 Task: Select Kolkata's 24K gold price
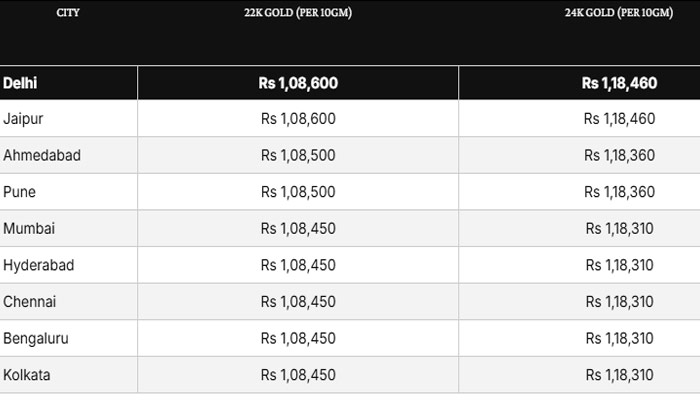[619, 375]
